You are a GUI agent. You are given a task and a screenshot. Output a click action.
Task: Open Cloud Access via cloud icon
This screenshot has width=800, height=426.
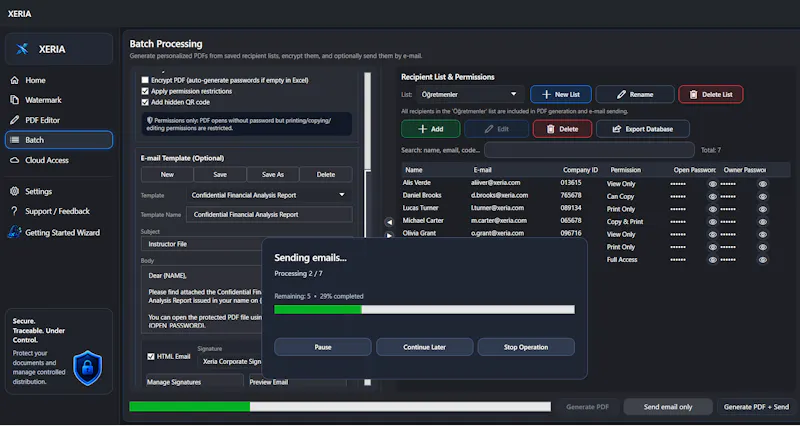[x=15, y=160]
